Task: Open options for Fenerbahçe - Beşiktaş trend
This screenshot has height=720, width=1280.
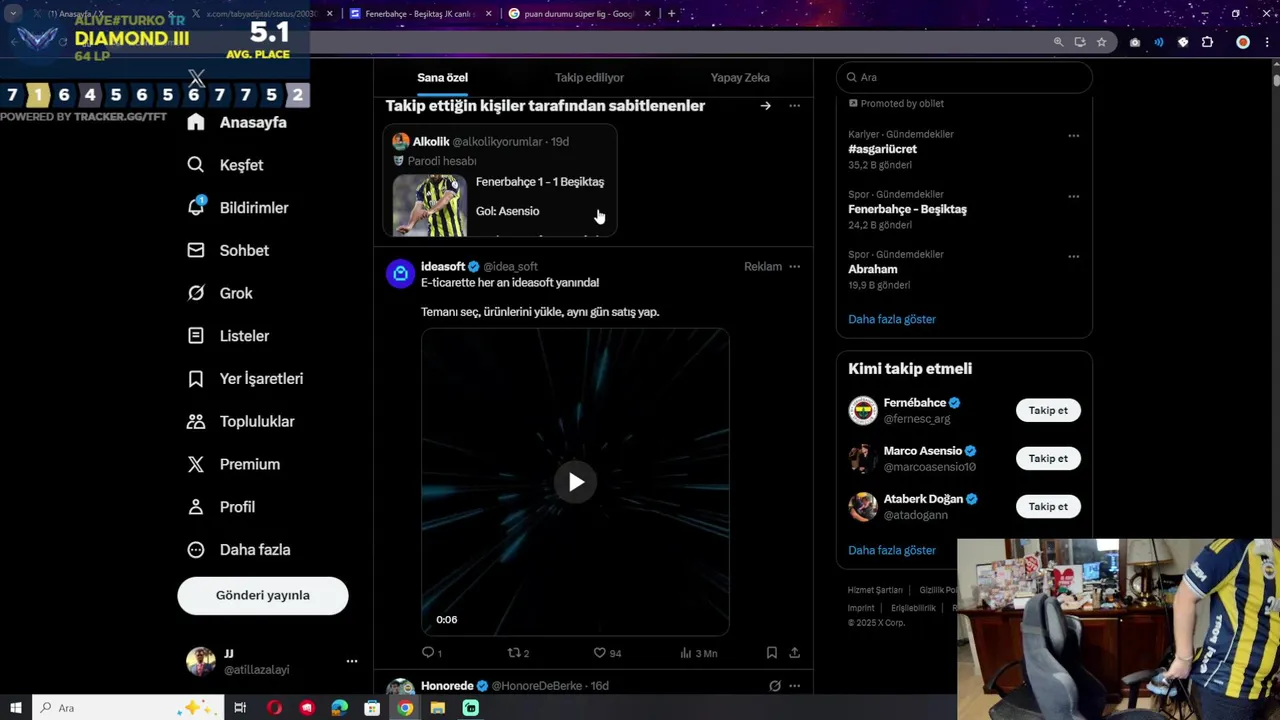Action: coord(1073,196)
